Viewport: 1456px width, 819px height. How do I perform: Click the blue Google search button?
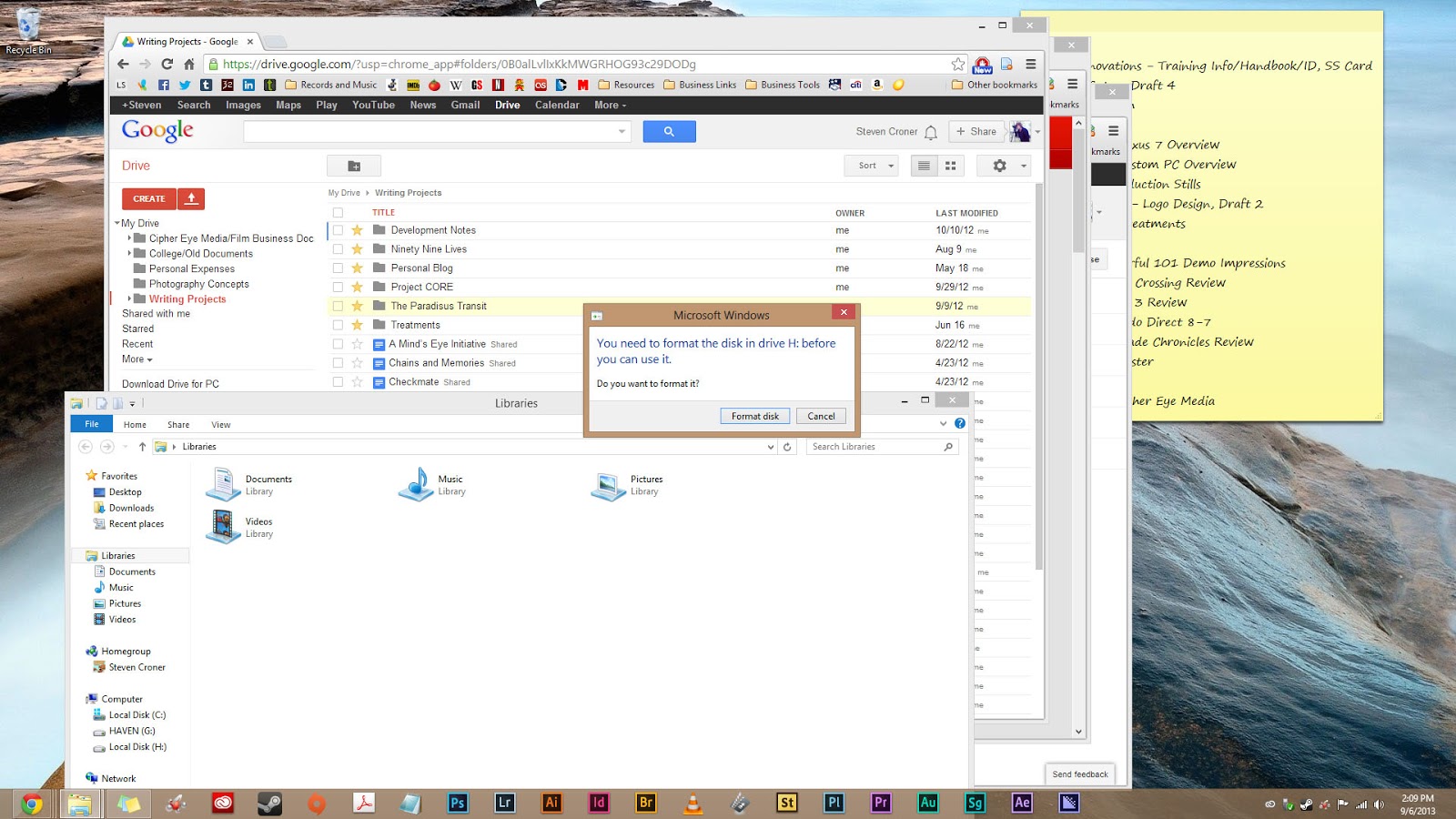click(x=669, y=132)
